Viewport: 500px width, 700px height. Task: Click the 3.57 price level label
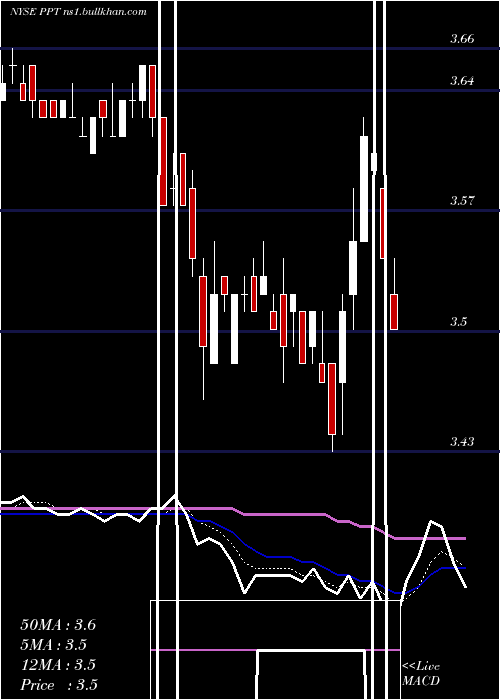tap(462, 201)
